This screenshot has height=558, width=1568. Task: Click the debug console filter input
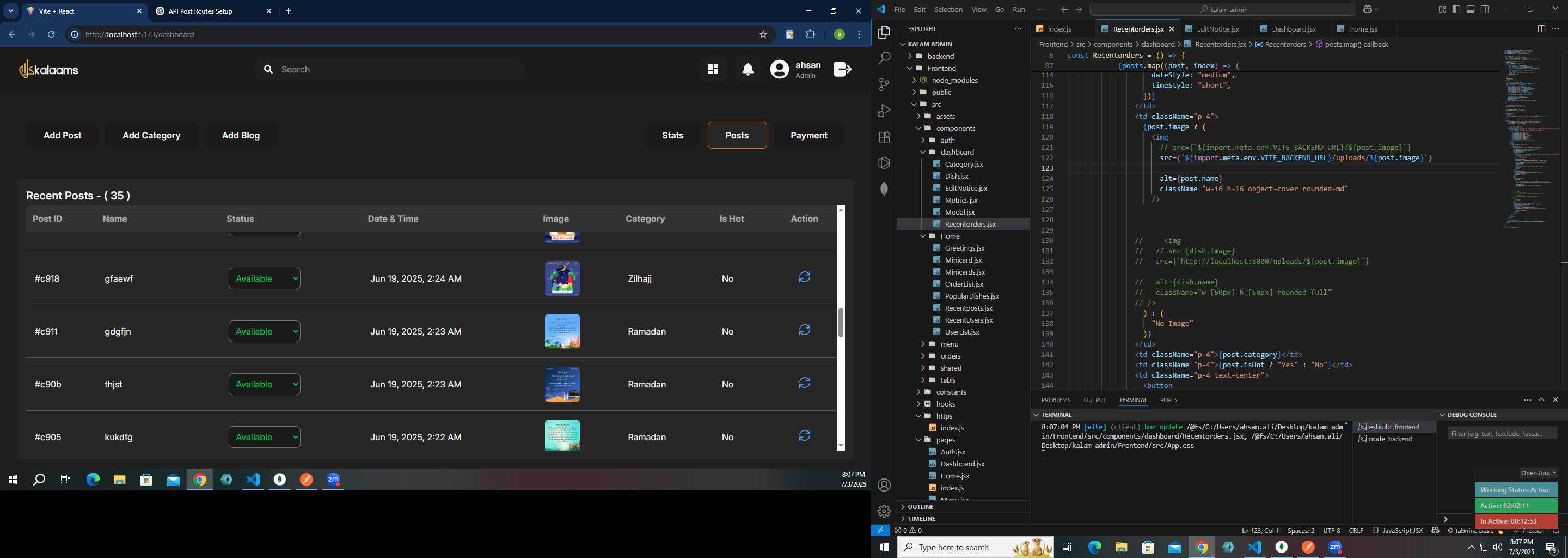click(1502, 433)
